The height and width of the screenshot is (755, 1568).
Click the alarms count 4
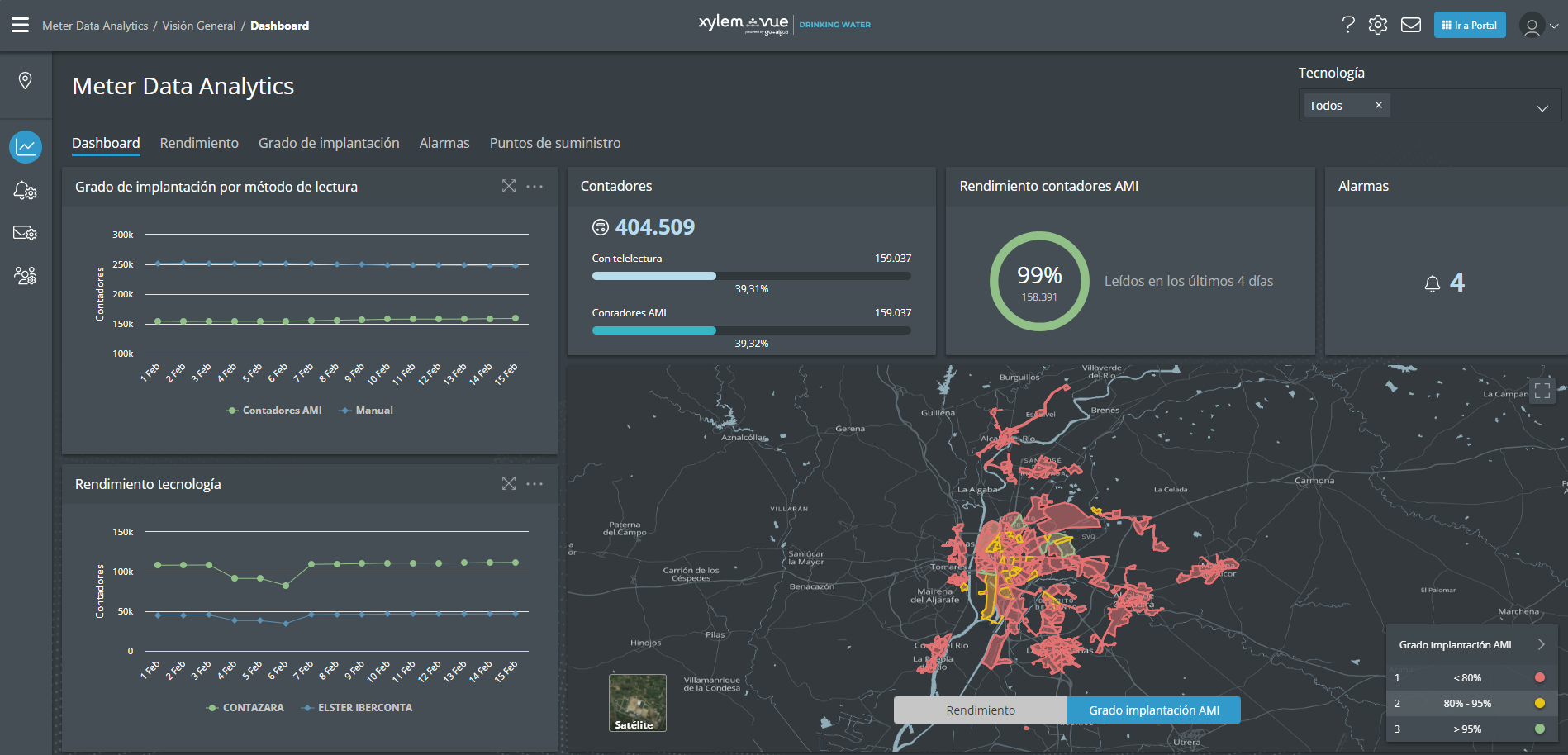pyautogui.click(x=1457, y=283)
